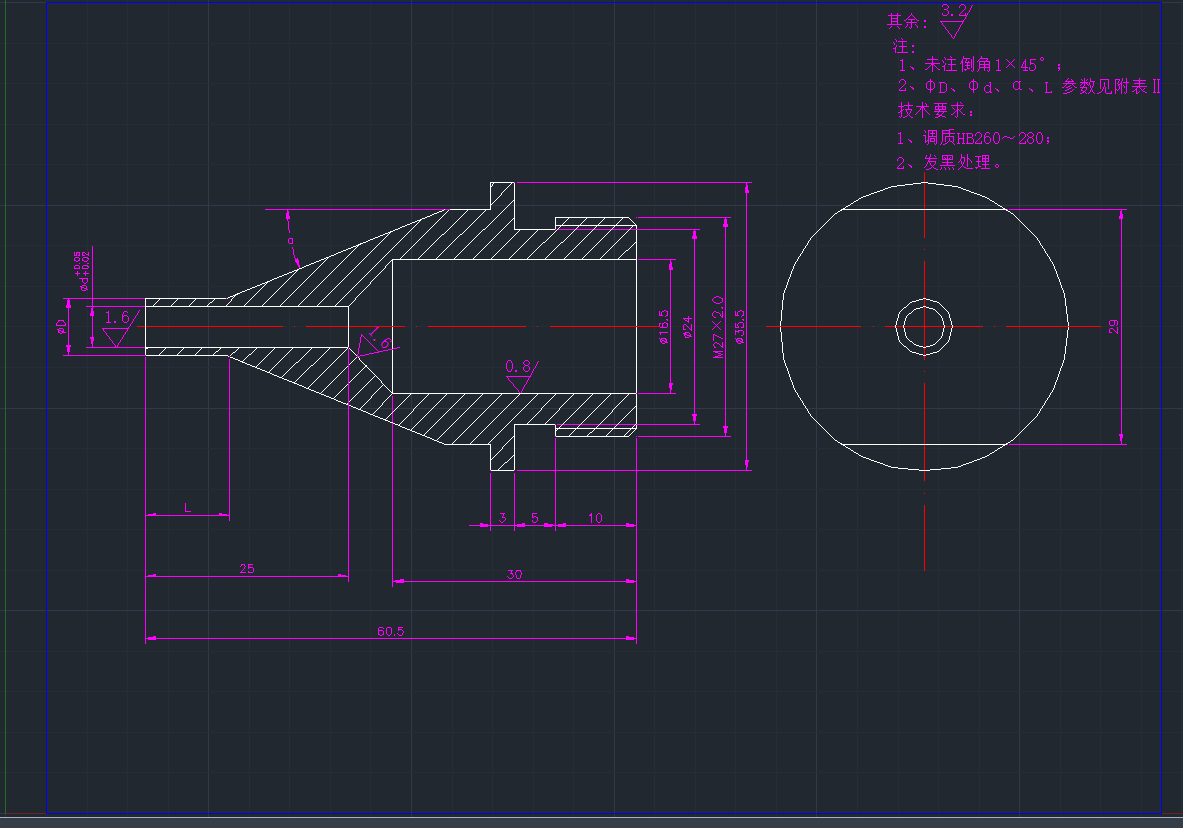Pick the ø16.5 bore diameter dimension

click(664, 327)
